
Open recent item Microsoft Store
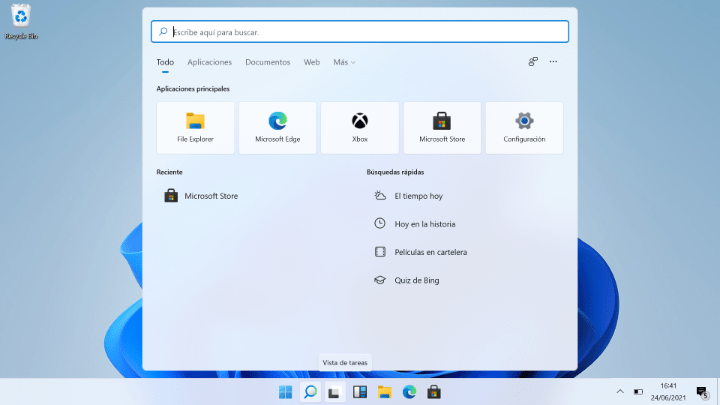point(201,196)
